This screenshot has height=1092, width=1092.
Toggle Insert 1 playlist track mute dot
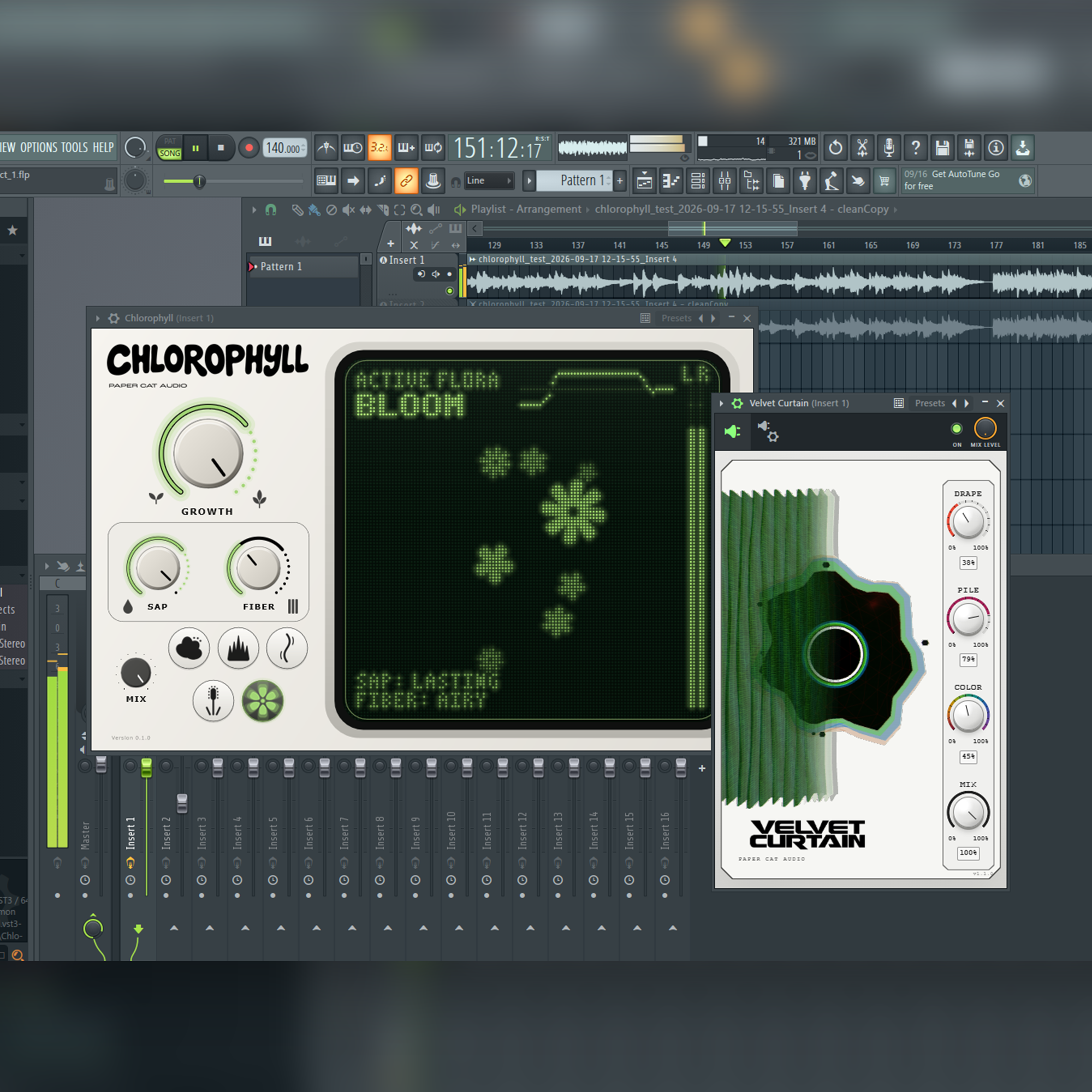pos(449,290)
